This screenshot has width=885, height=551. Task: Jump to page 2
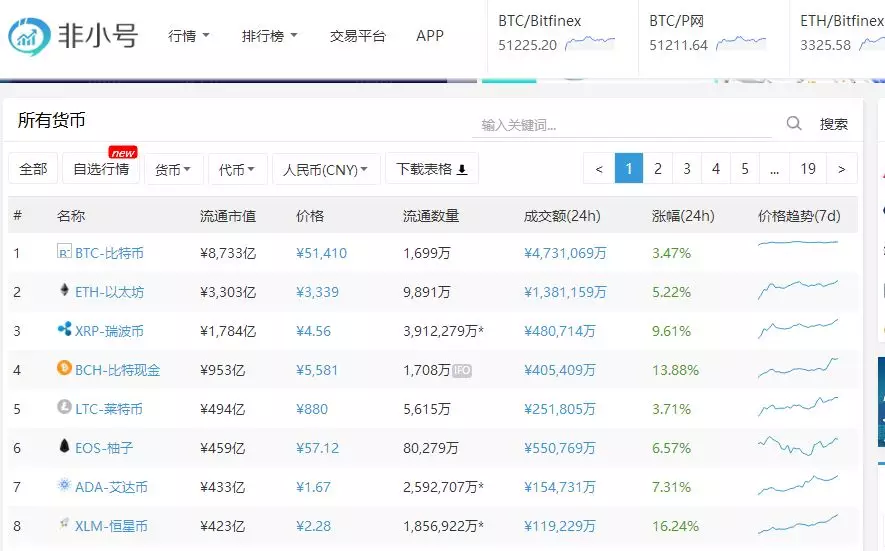(x=658, y=168)
